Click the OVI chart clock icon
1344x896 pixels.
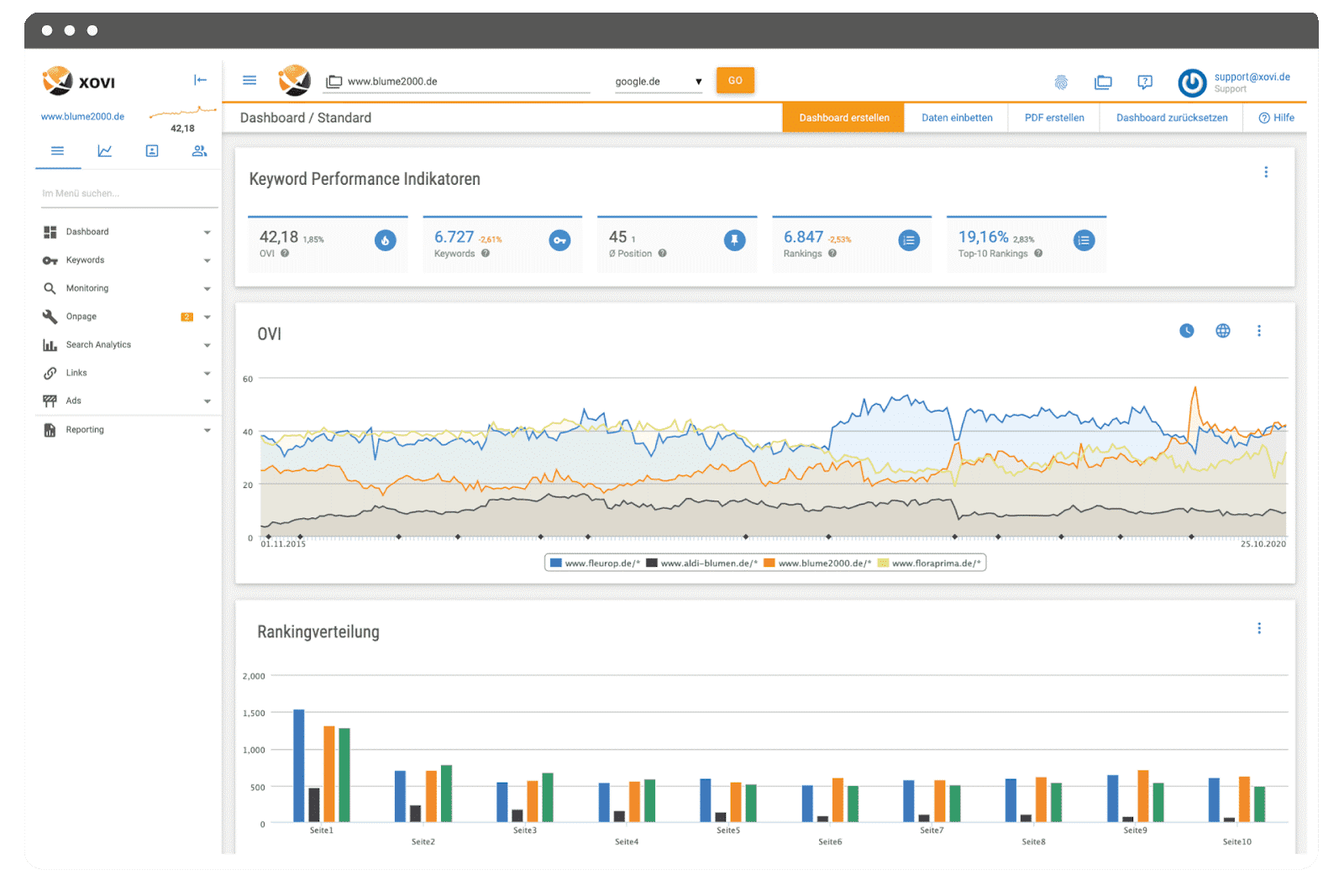(1186, 331)
